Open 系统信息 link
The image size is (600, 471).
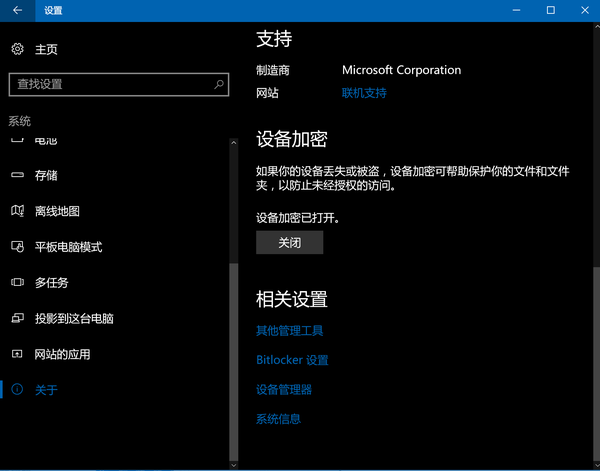(278, 419)
